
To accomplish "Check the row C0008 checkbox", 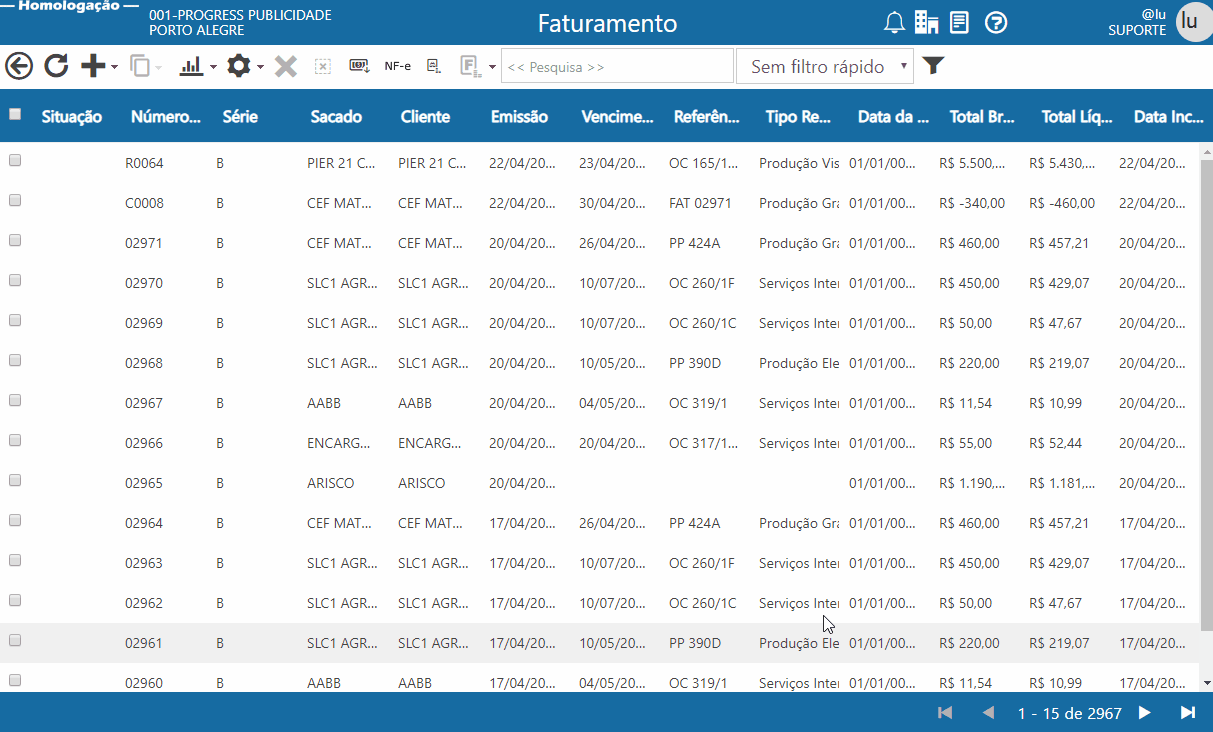I will [x=15, y=200].
